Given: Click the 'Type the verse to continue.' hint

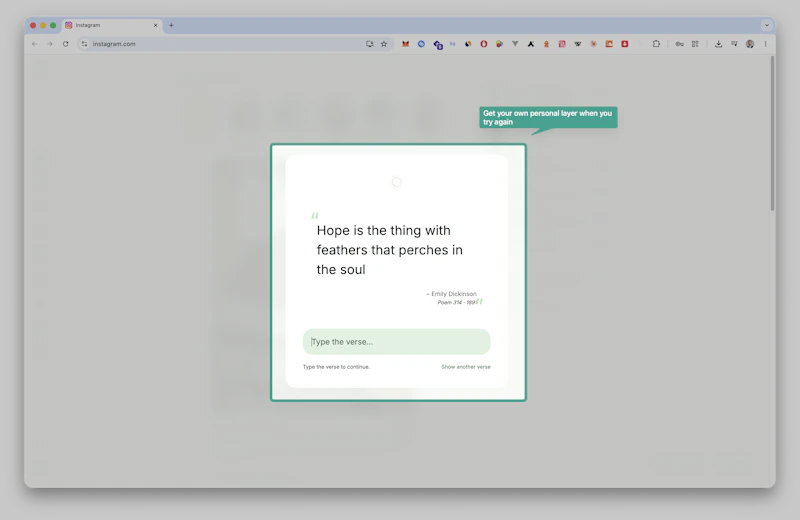Looking at the screenshot, I should tap(336, 367).
